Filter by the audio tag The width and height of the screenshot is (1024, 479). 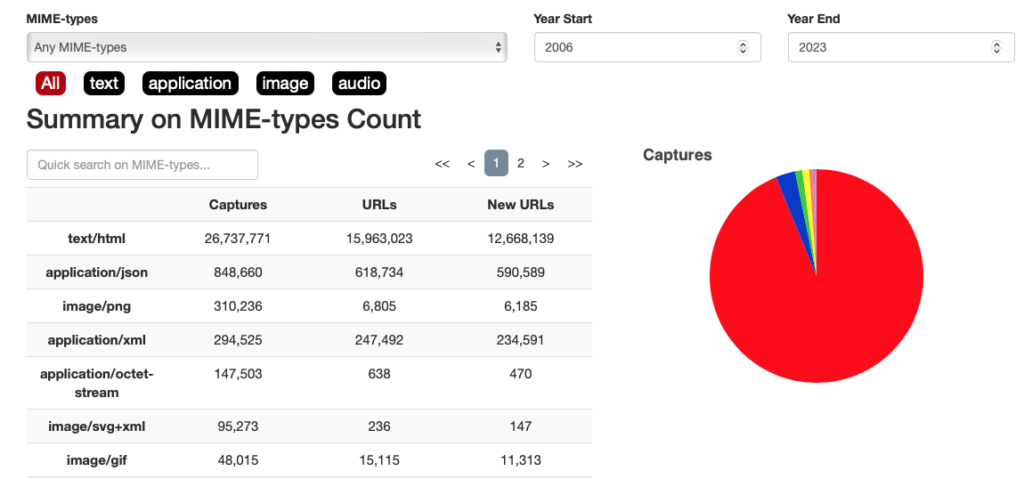[x=359, y=84]
